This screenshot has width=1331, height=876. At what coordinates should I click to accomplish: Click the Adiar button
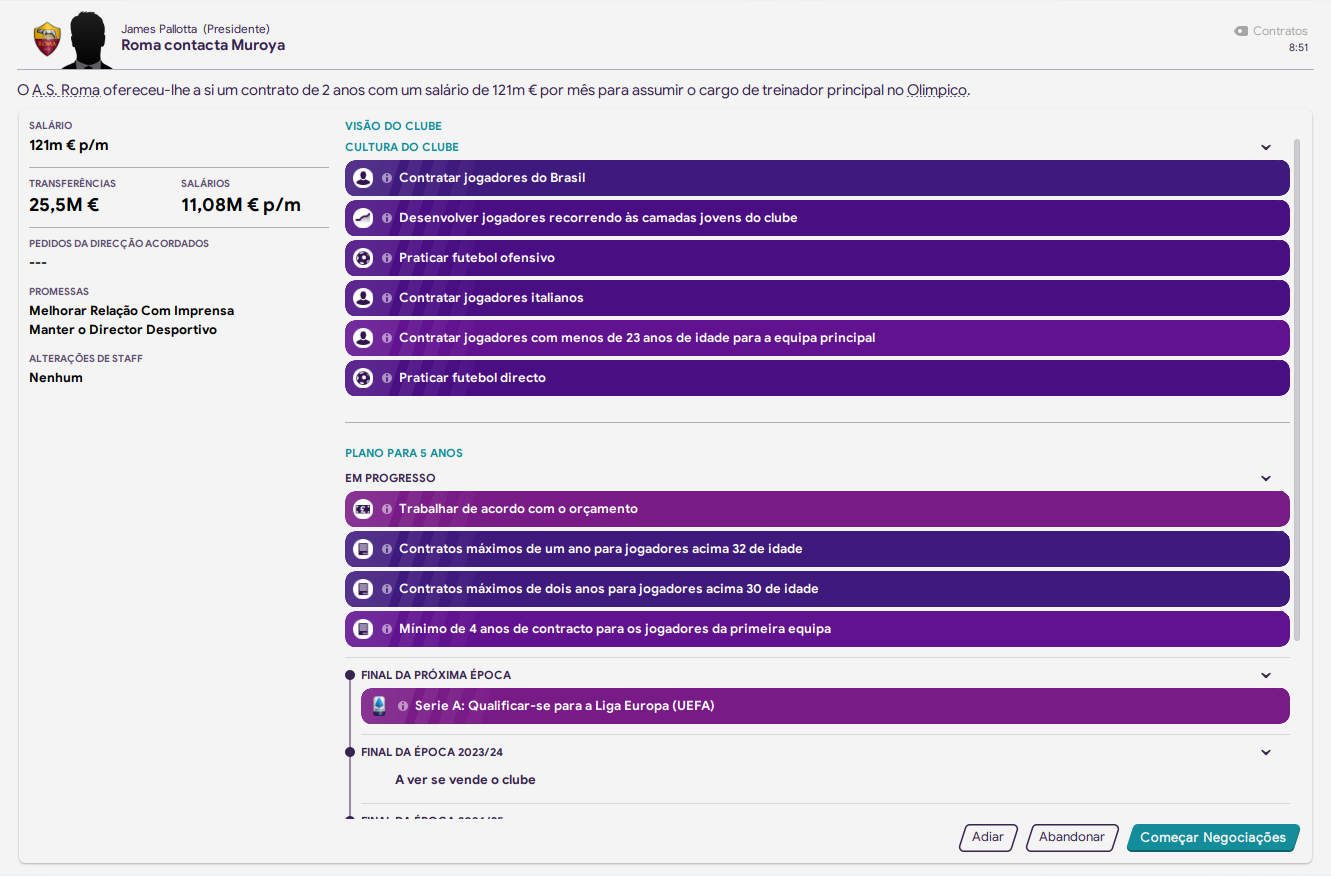[x=988, y=838]
